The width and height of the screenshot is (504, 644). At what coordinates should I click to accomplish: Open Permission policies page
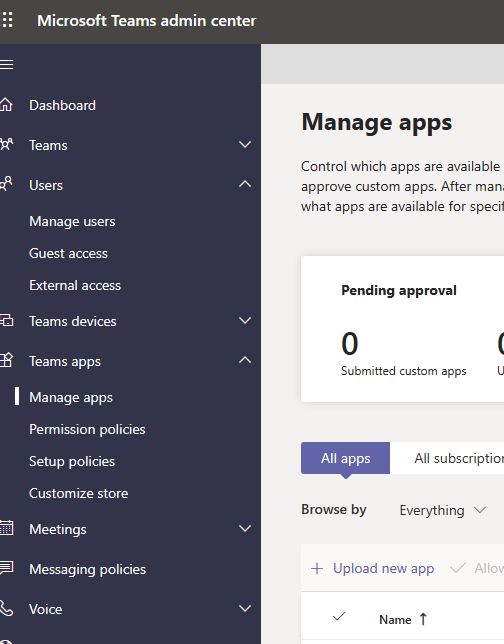(87, 429)
